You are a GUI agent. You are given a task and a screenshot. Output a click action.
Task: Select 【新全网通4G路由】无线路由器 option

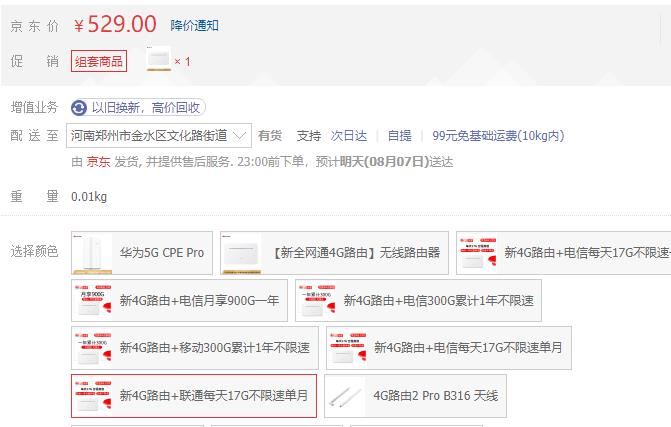pyautogui.click(x=334, y=253)
